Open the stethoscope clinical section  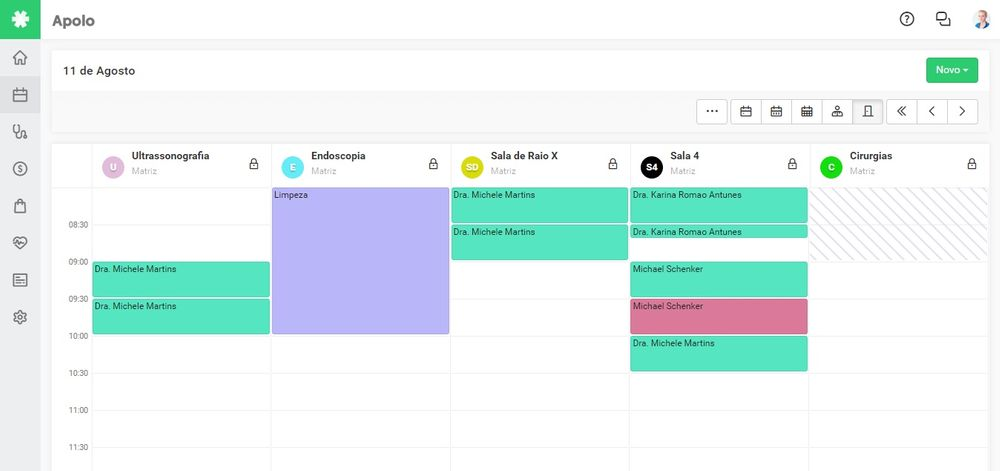[20, 132]
